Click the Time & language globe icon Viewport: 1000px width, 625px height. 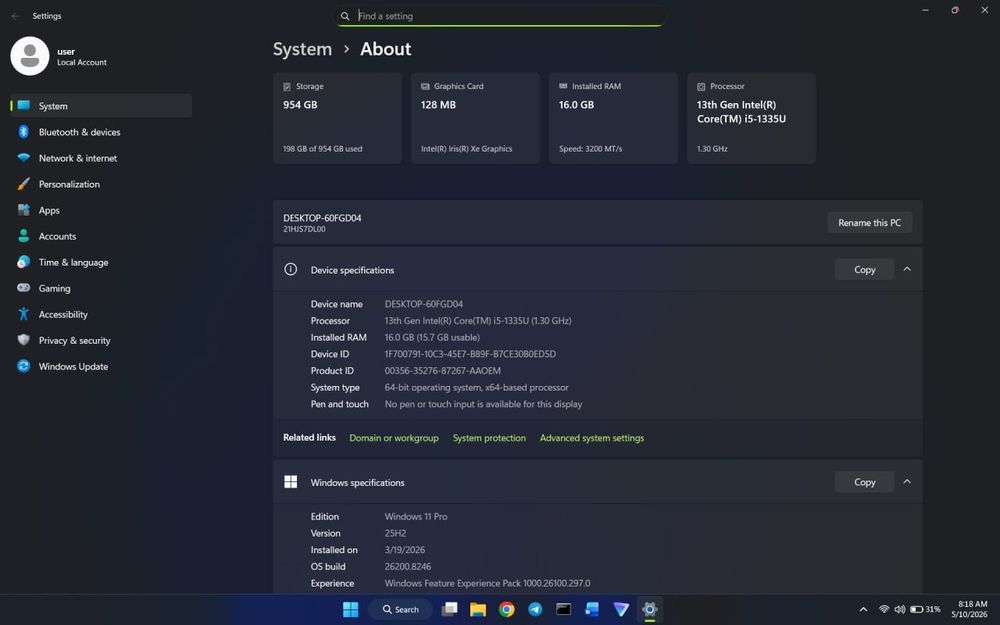24,262
